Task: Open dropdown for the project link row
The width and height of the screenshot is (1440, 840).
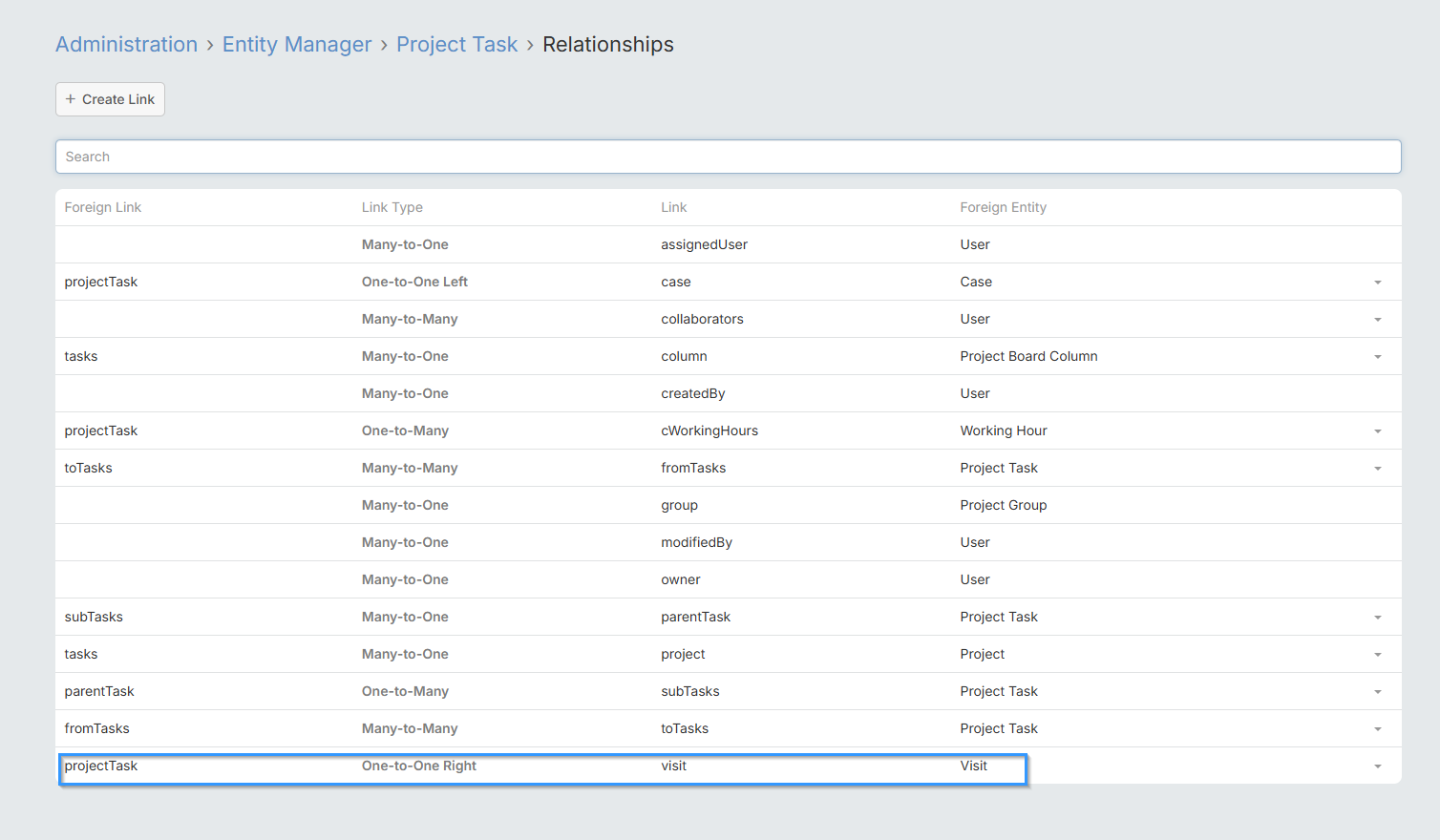Action: 1377,655
